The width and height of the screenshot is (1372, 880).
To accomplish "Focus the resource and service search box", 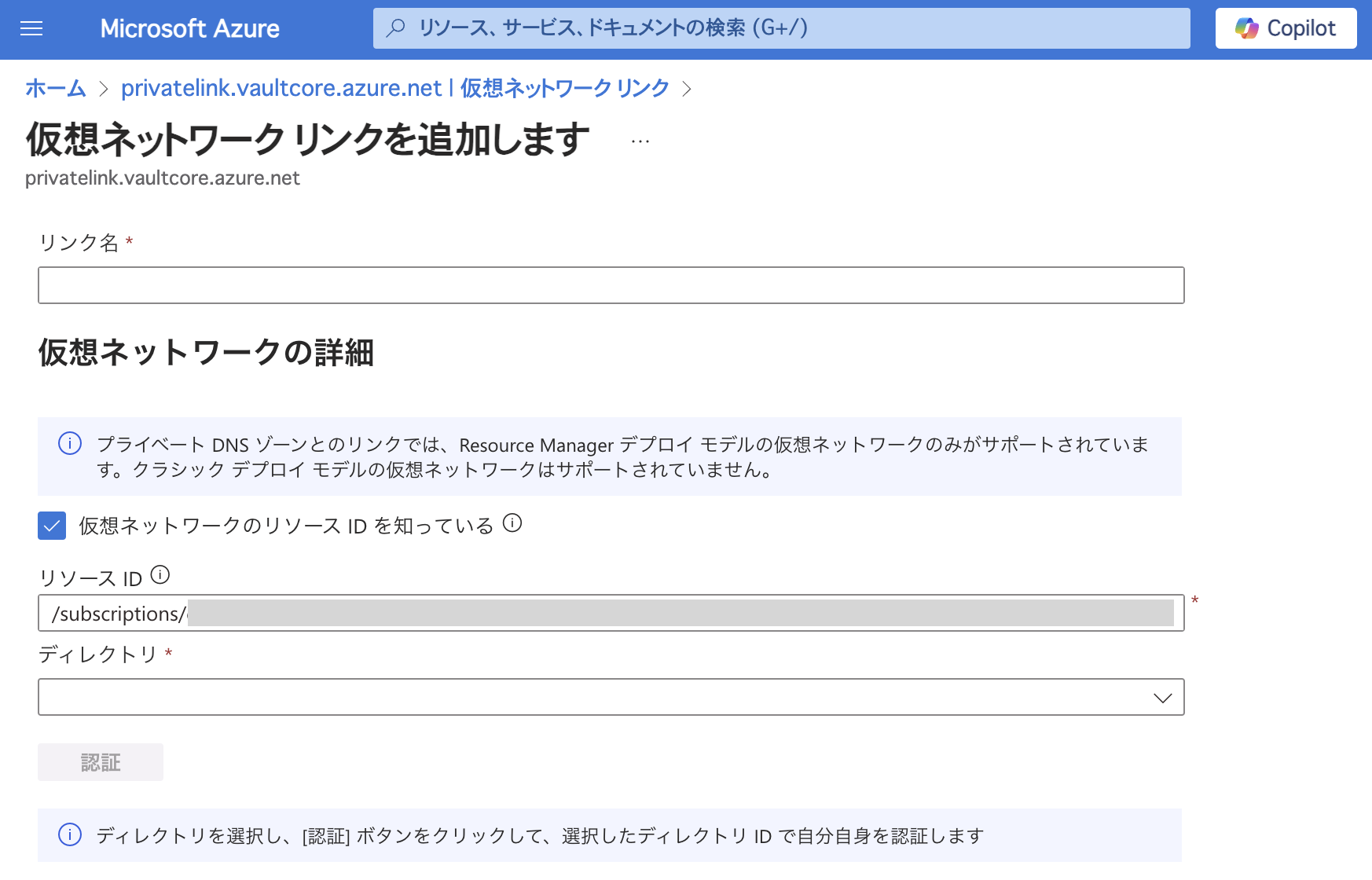I will point(786,28).
